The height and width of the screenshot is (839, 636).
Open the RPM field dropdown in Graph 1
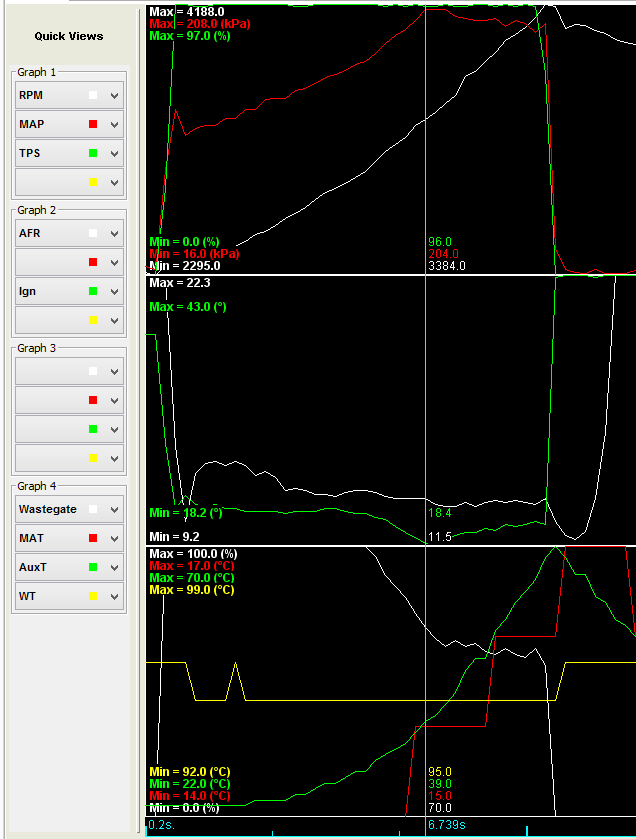[115, 96]
